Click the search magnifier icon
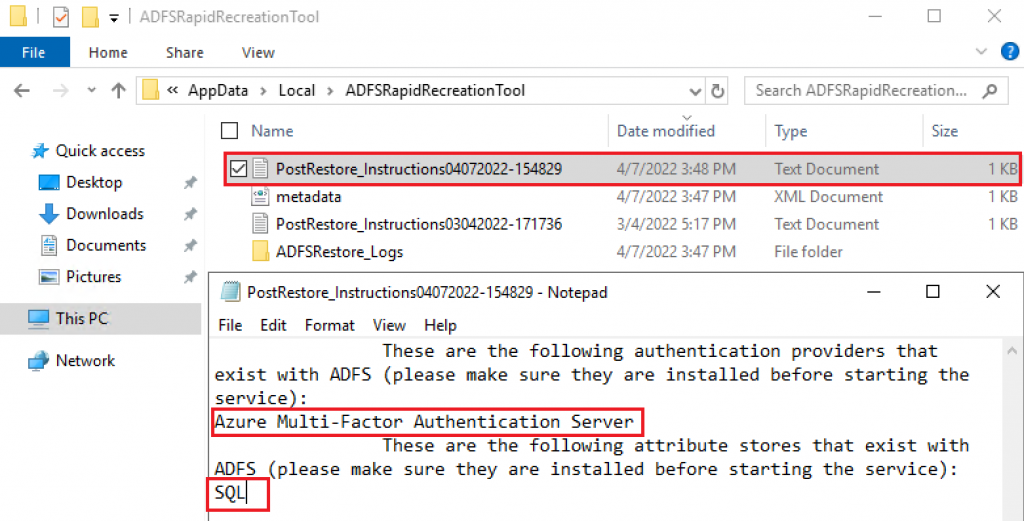Screen dimensions: 1024x521 (990, 91)
